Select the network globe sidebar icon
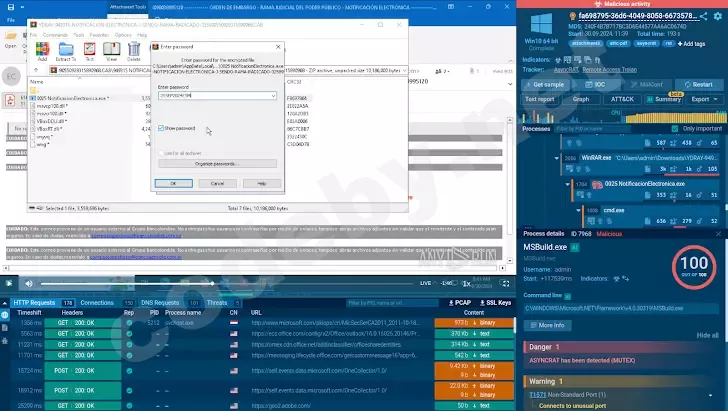Image resolution: width=728 pixels, height=411 pixels. point(5,315)
